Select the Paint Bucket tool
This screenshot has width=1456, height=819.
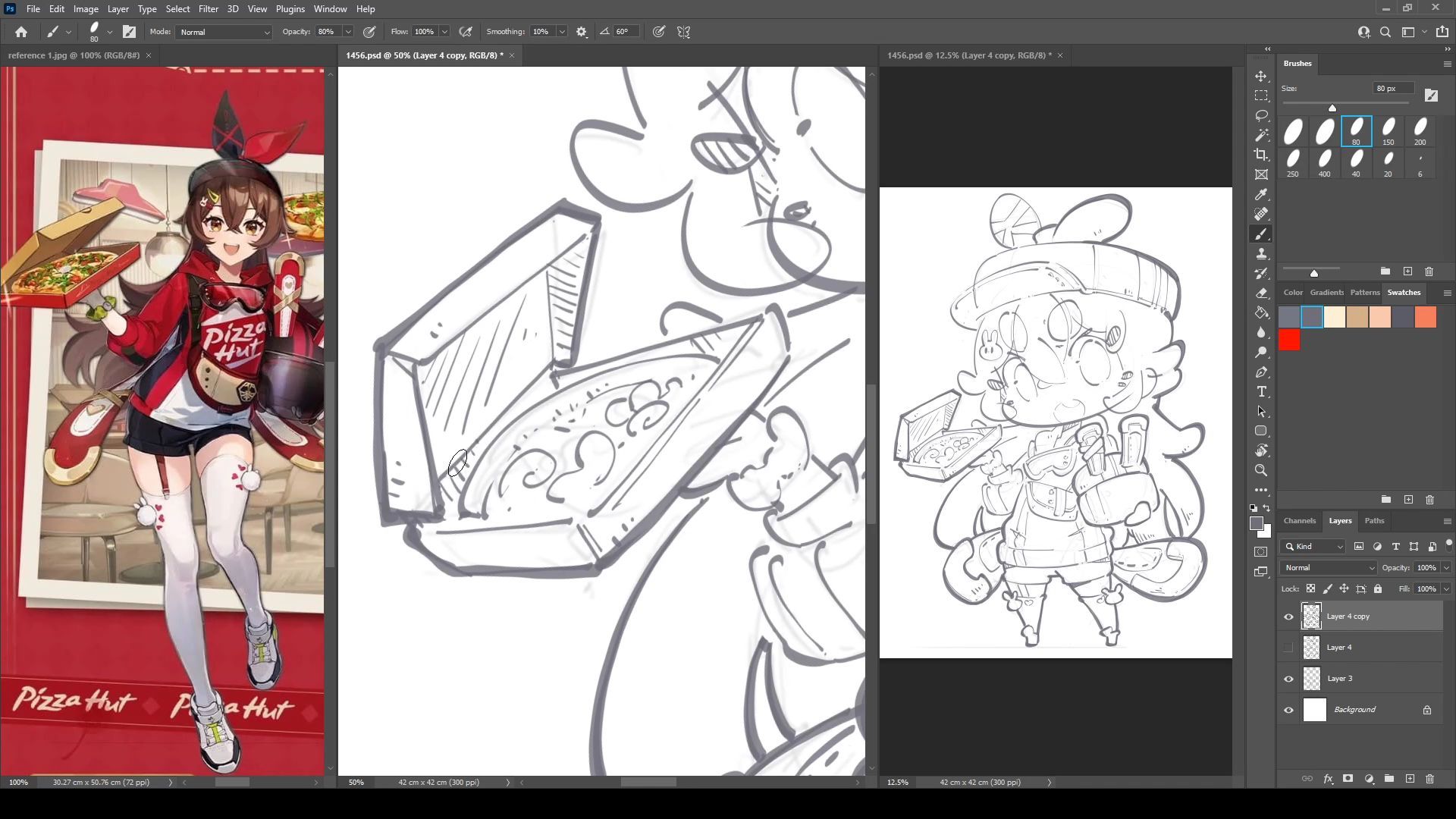(x=1261, y=313)
